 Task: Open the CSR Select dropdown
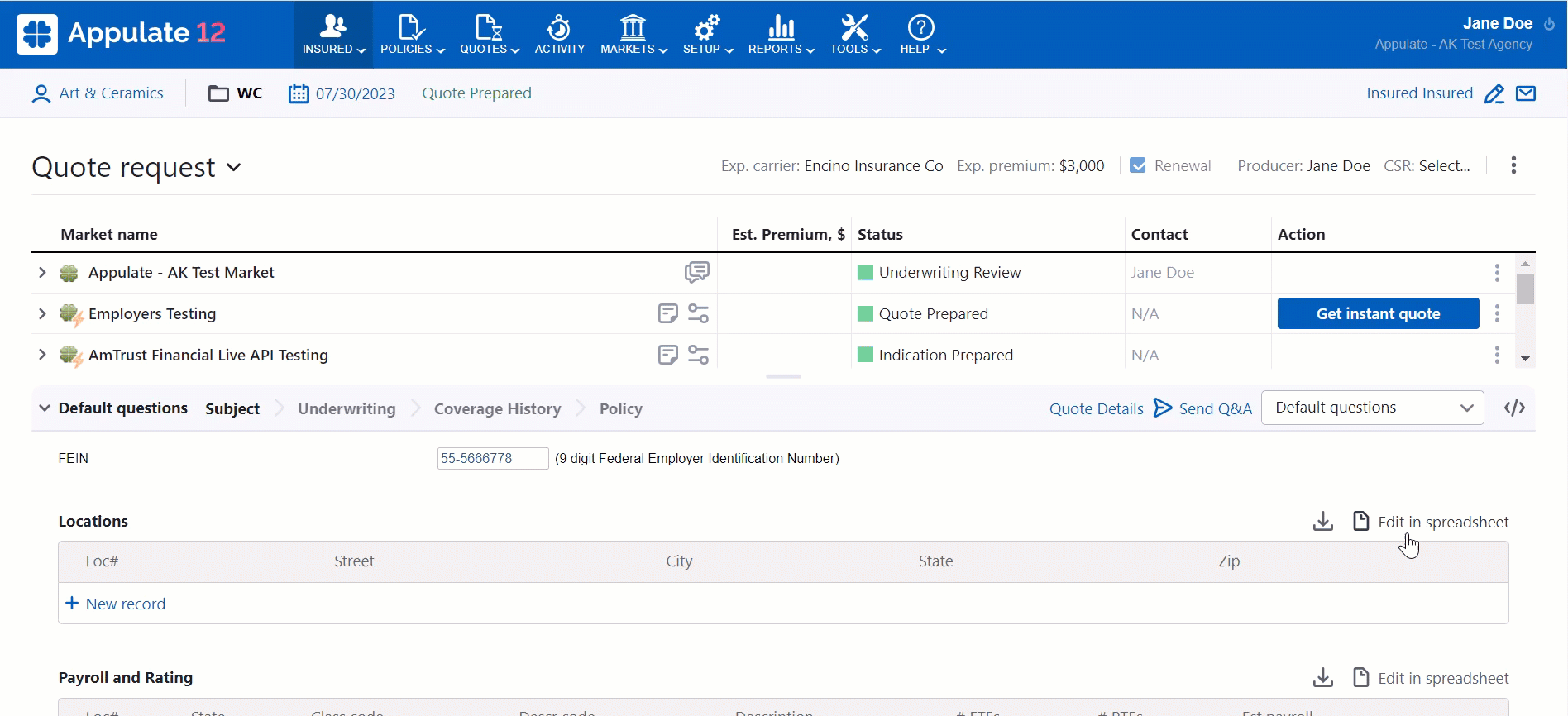point(1444,165)
